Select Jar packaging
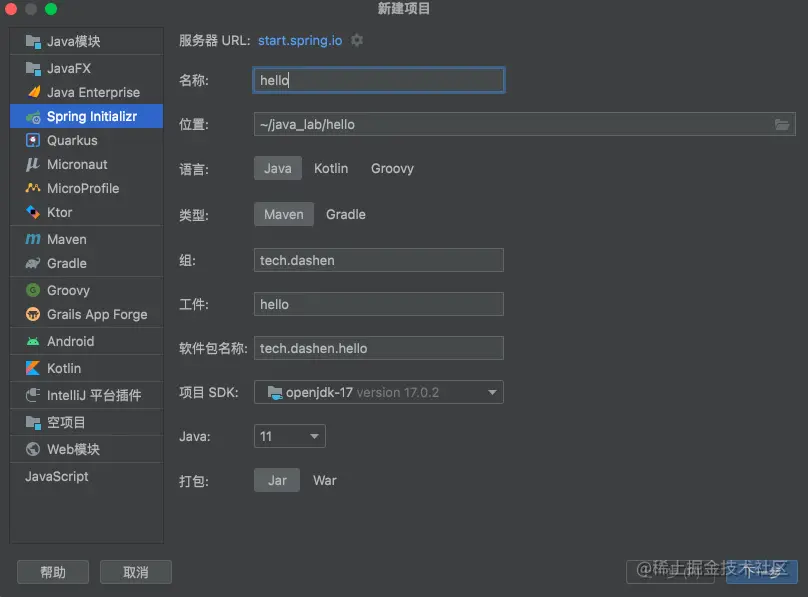The width and height of the screenshot is (808, 597). 277,480
